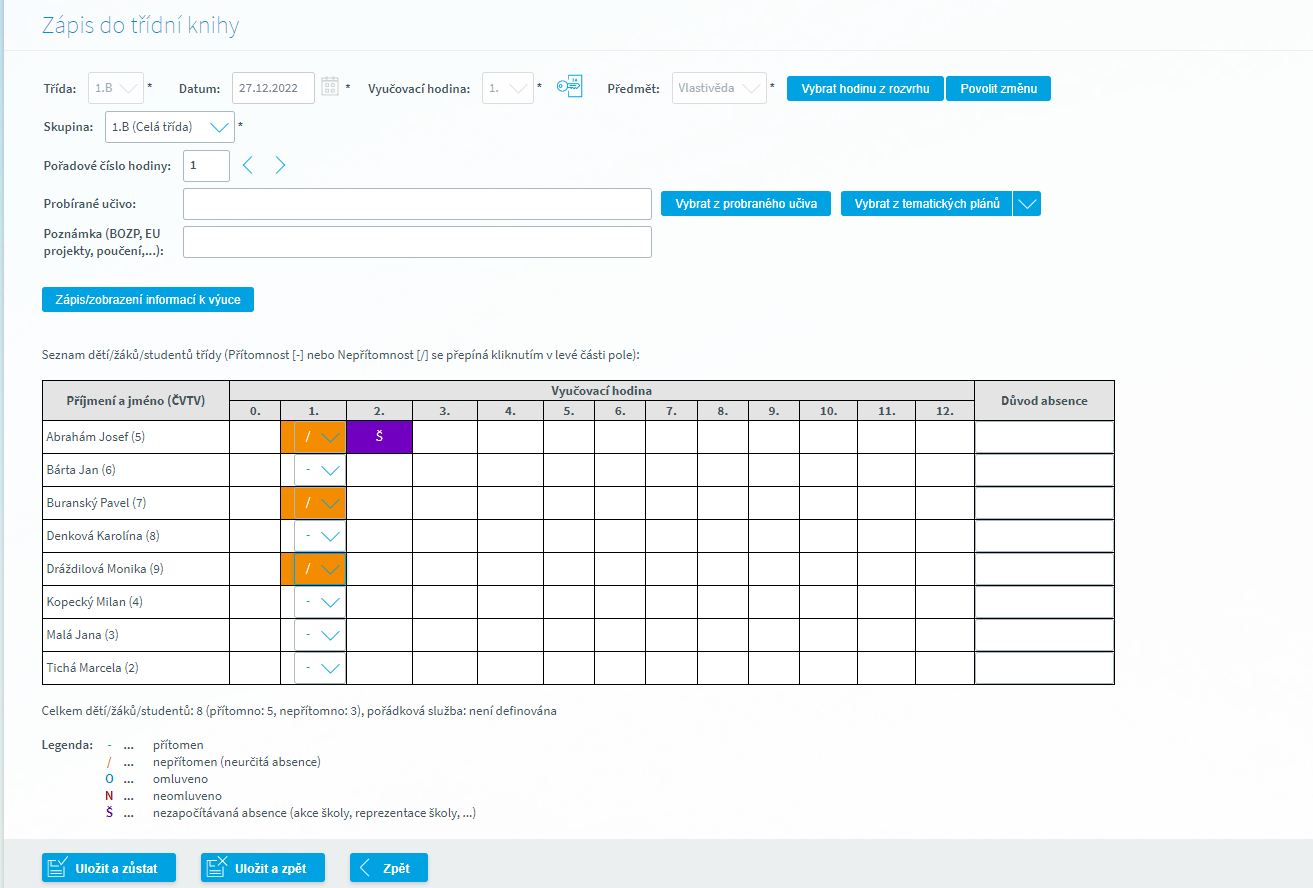Click the student name Kopecký Milan (4)
The height and width of the screenshot is (888, 1313).
pos(95,602)
